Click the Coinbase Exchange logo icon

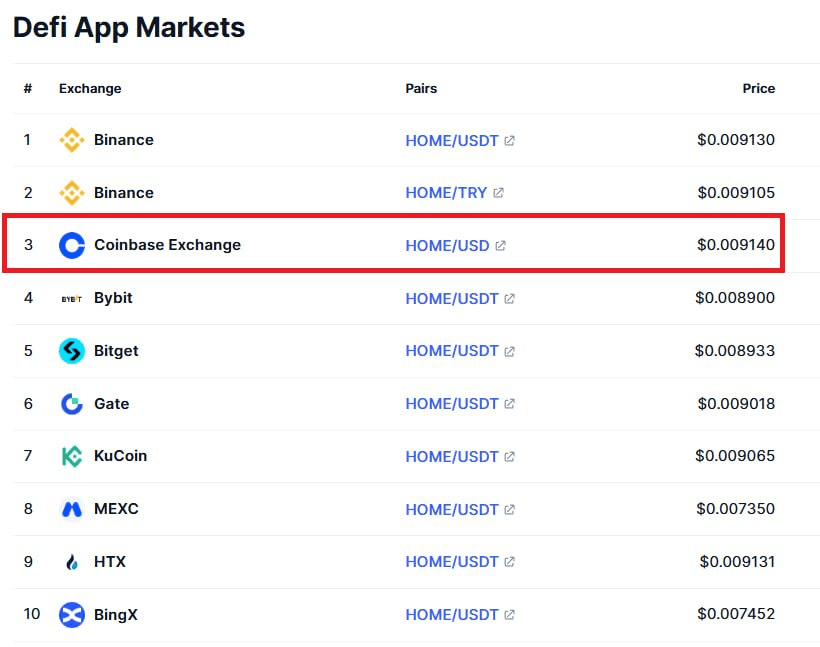click(x=72, y=245)
